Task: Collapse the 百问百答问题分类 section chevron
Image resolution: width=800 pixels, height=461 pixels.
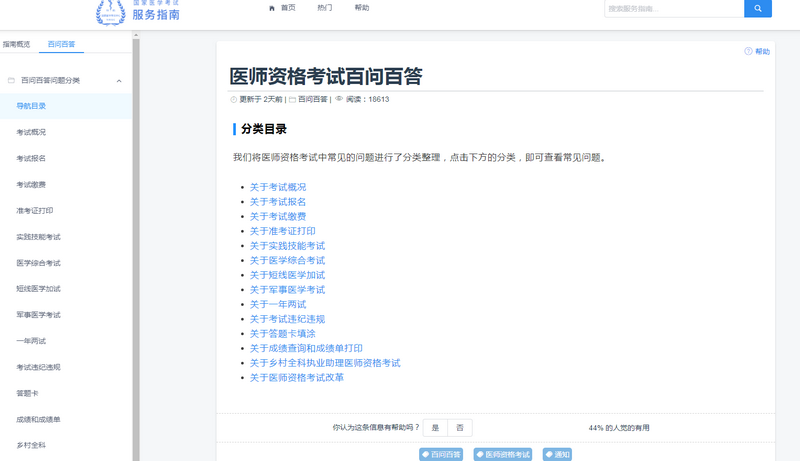Action: pos(119,80)
